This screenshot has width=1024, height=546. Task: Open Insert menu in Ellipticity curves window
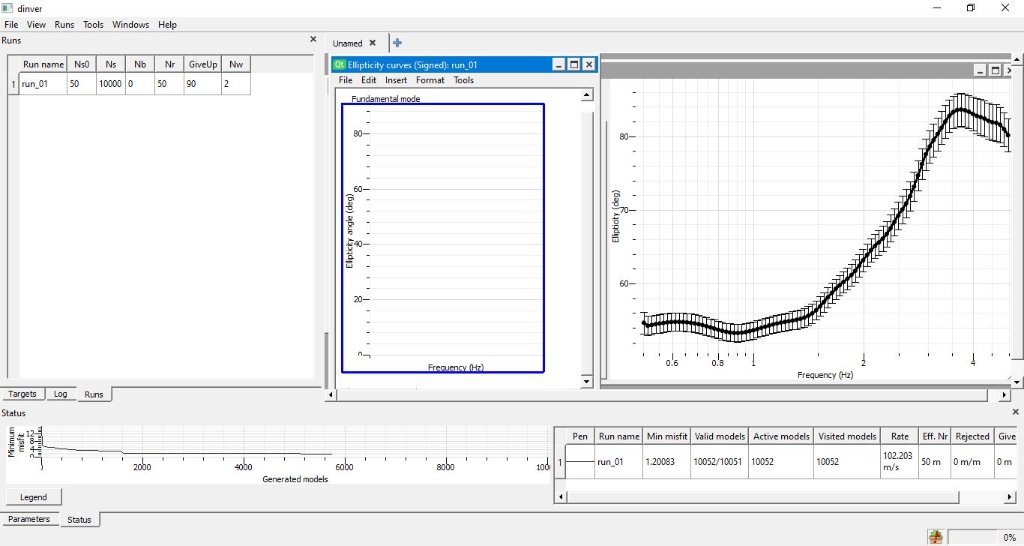coord(396,80)
